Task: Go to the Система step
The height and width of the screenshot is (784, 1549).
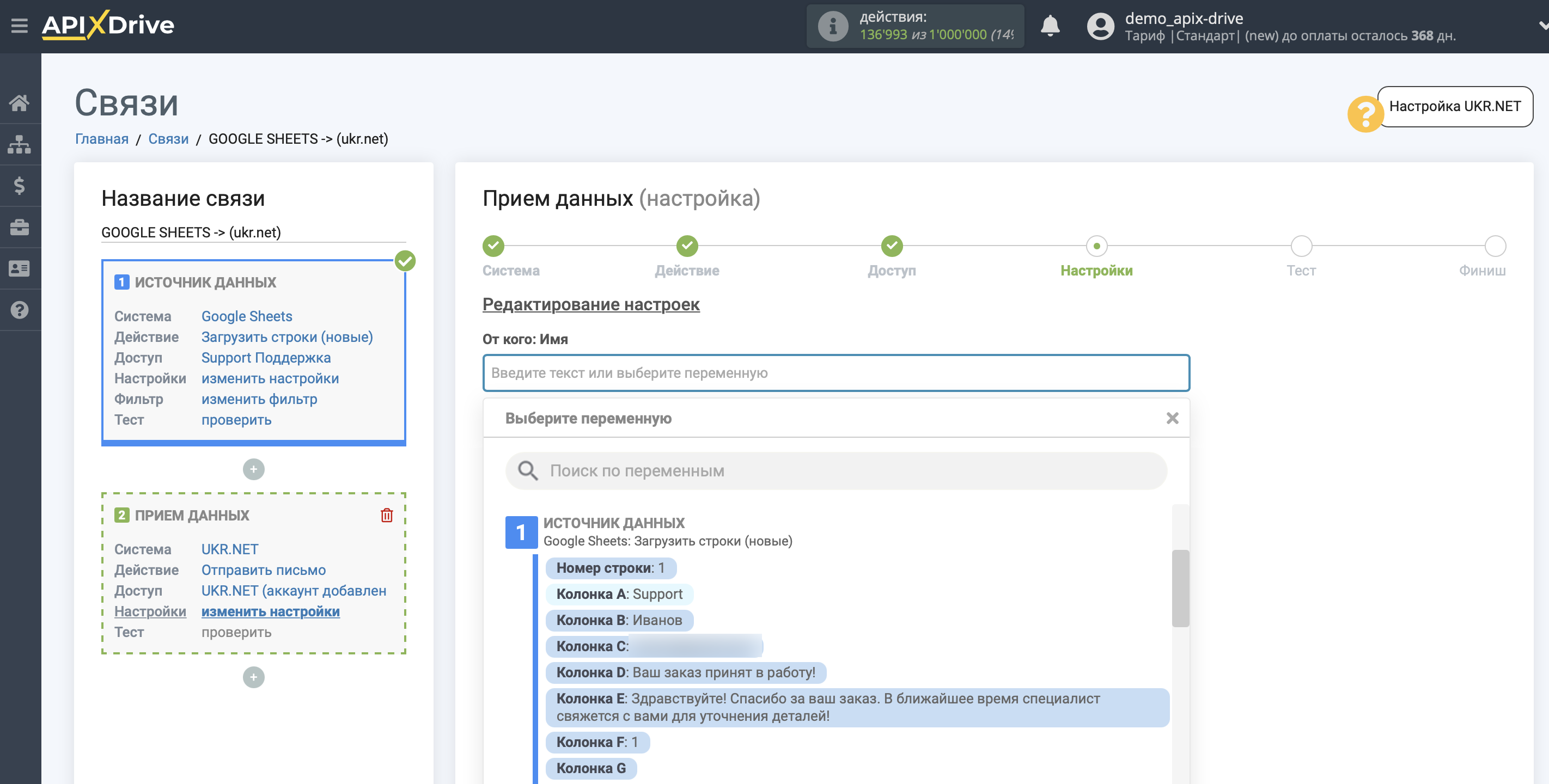Action: (x=493, y=246)
